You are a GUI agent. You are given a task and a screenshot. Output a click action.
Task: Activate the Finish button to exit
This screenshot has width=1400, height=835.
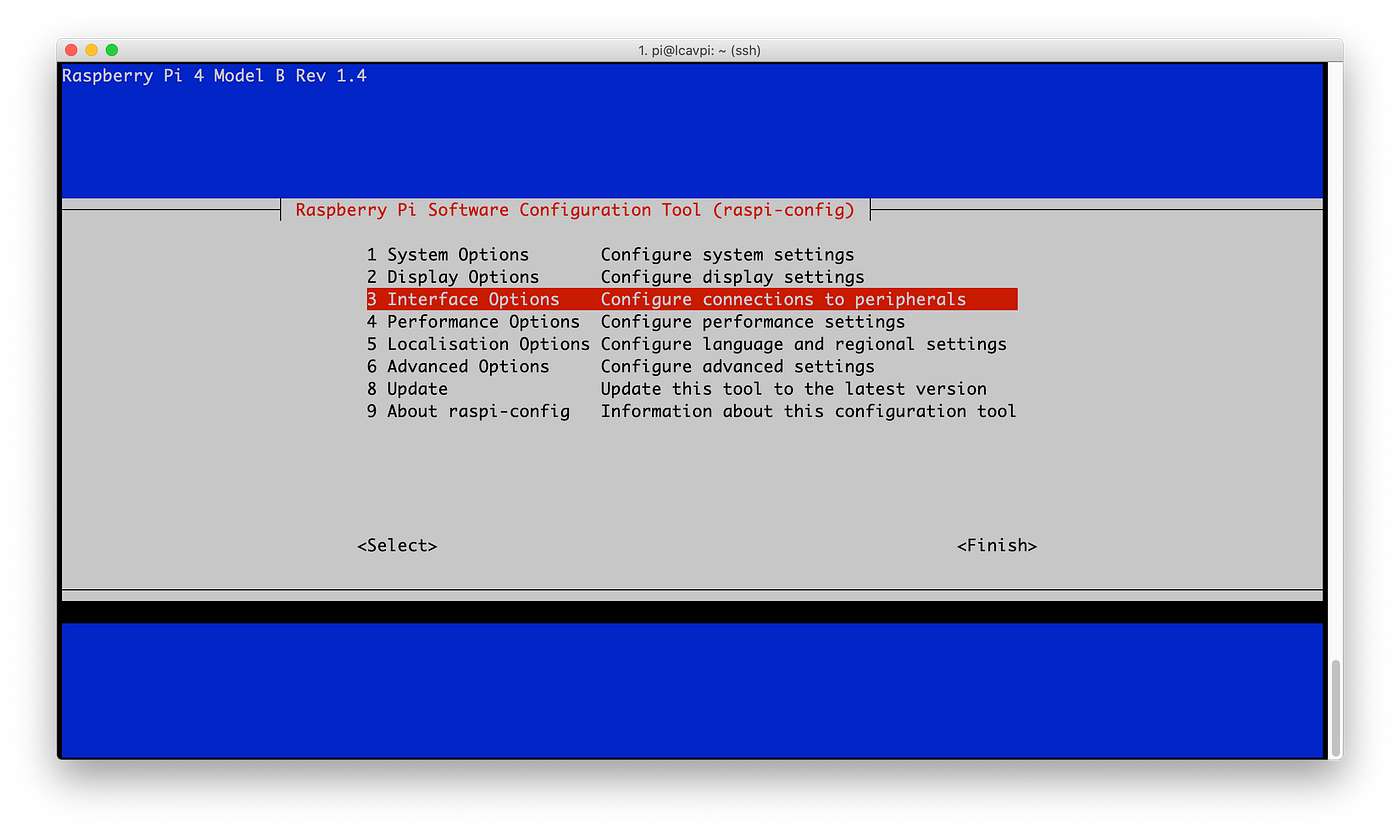pyautogui.click(x=997, y=545)
